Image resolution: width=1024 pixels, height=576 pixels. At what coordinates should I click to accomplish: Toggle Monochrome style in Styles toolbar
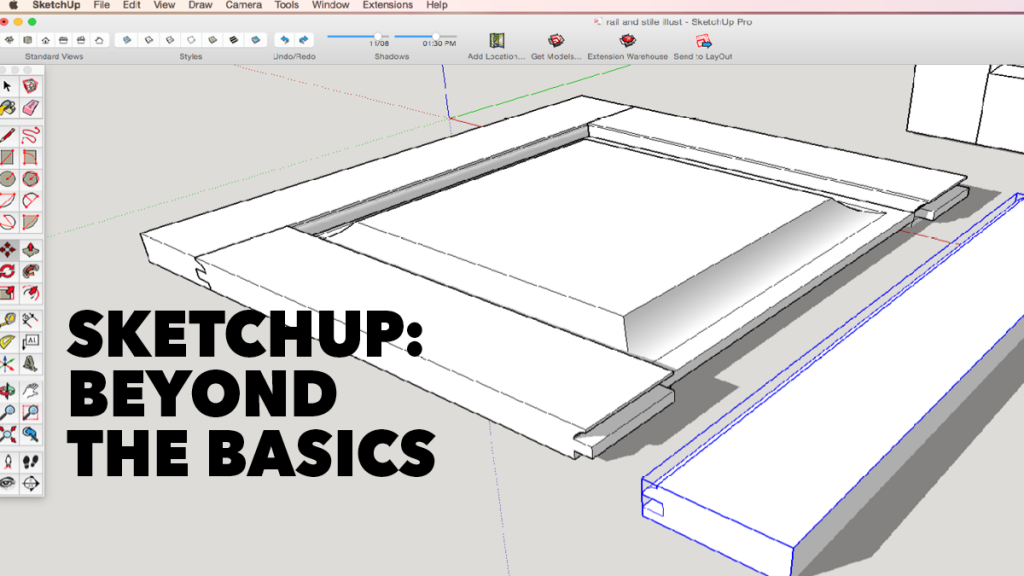(x=255, y=40)
